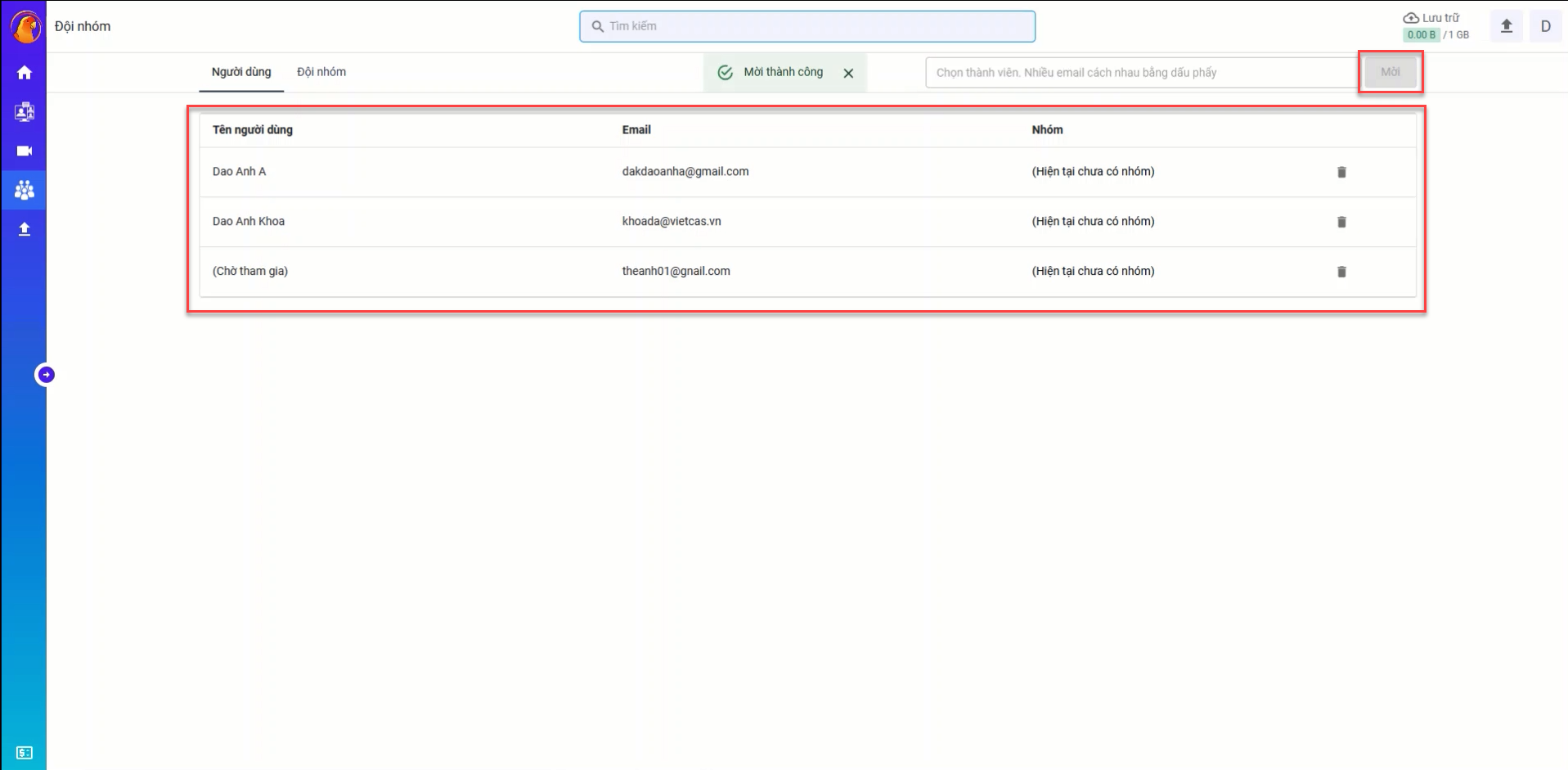This screenshot has height=770, width=1568.
Task: Switch to the Đội nhóm tab
Action: 321,72
